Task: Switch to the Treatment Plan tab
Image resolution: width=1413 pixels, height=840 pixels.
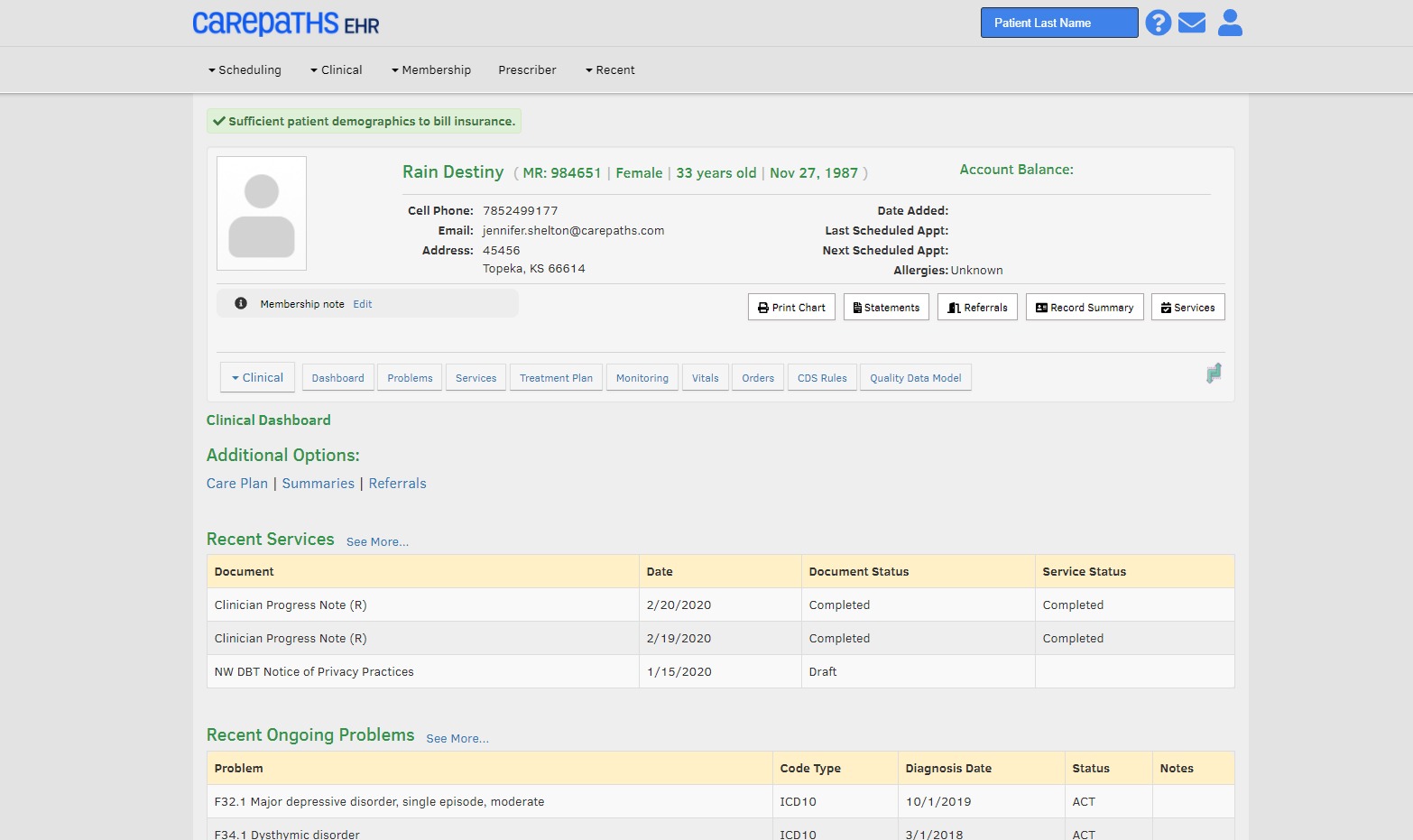Action: (x=556, y=377)
